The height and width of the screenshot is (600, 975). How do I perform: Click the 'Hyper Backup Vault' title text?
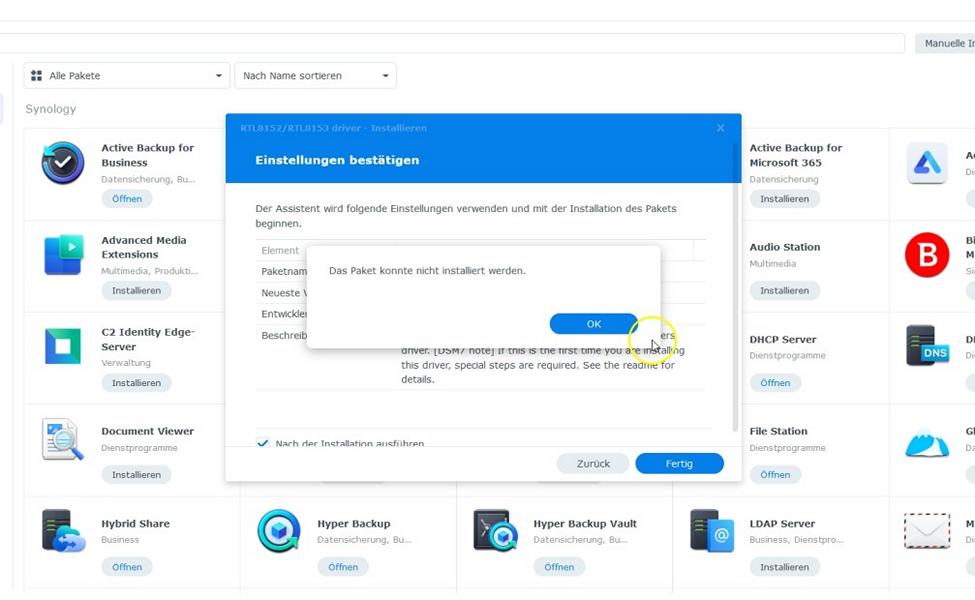(585, 524)
